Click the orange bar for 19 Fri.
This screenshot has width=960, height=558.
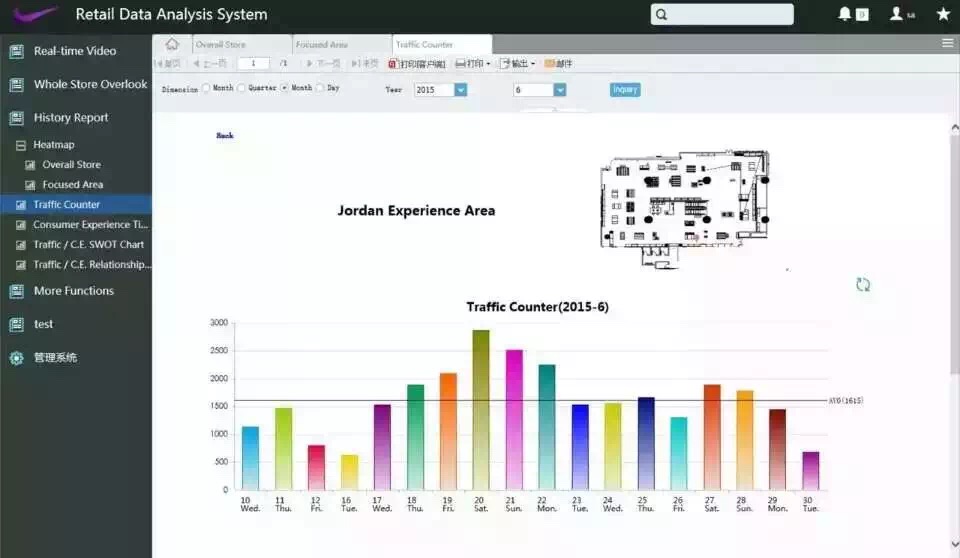point(448,431)
